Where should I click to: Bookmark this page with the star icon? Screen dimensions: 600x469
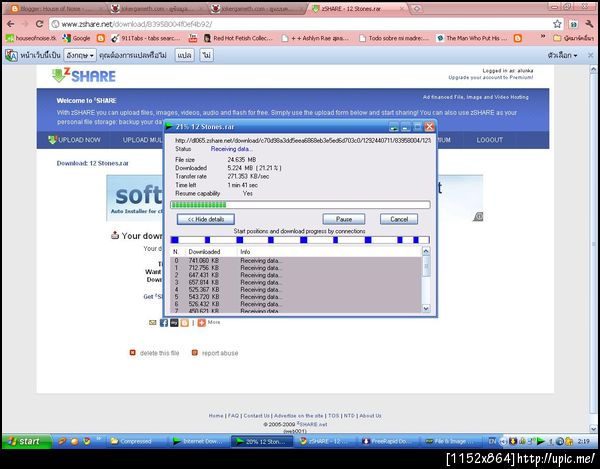pyautogui.click(x=557, y=24)
